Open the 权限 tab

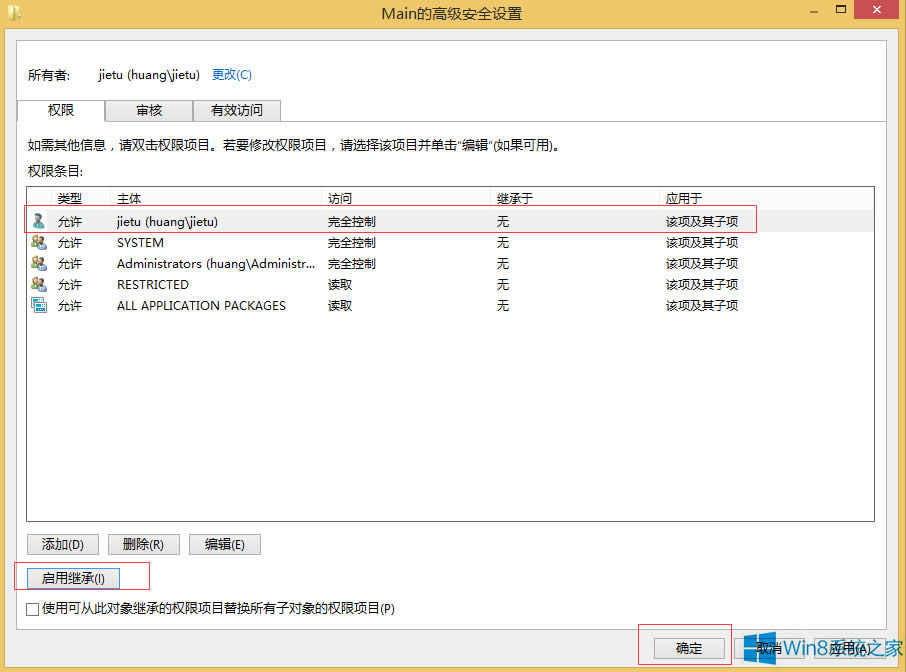[x=60, y=111]
